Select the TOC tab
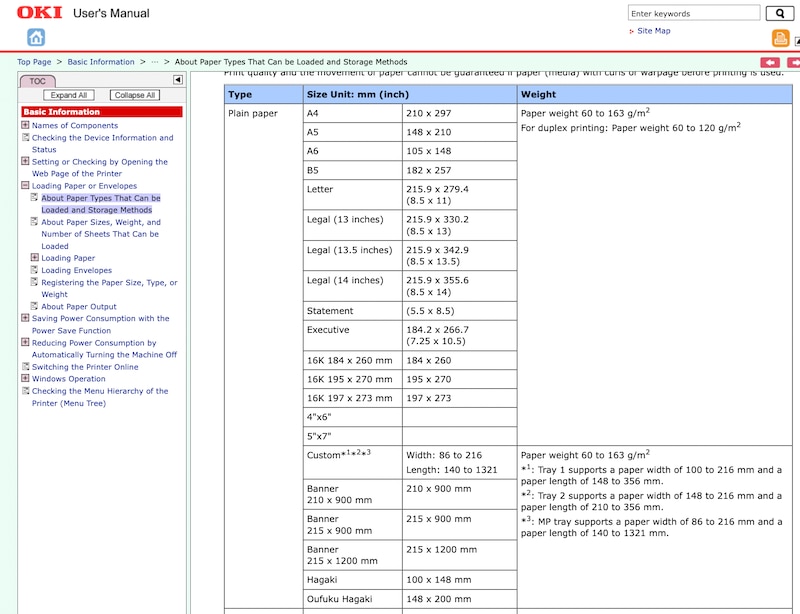Screen dimensions: 800x614 coord(37,81)
